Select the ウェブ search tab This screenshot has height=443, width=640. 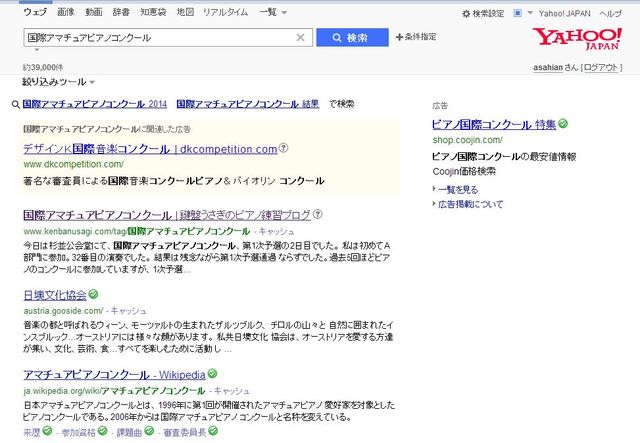pos(35,12)
